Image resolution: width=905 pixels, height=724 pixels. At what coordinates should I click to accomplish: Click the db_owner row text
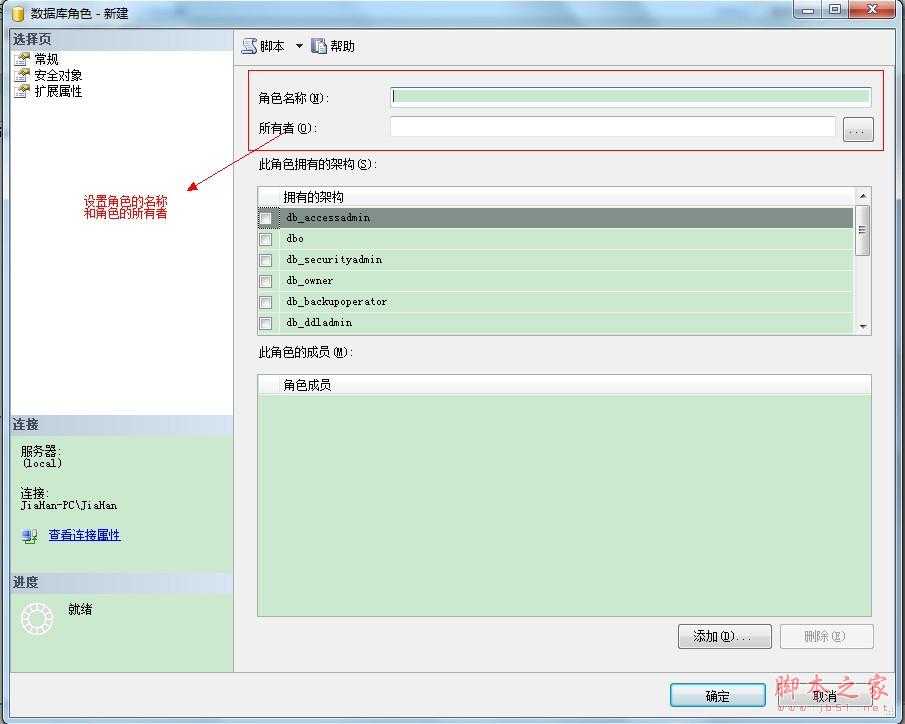[x=310, y=281]
